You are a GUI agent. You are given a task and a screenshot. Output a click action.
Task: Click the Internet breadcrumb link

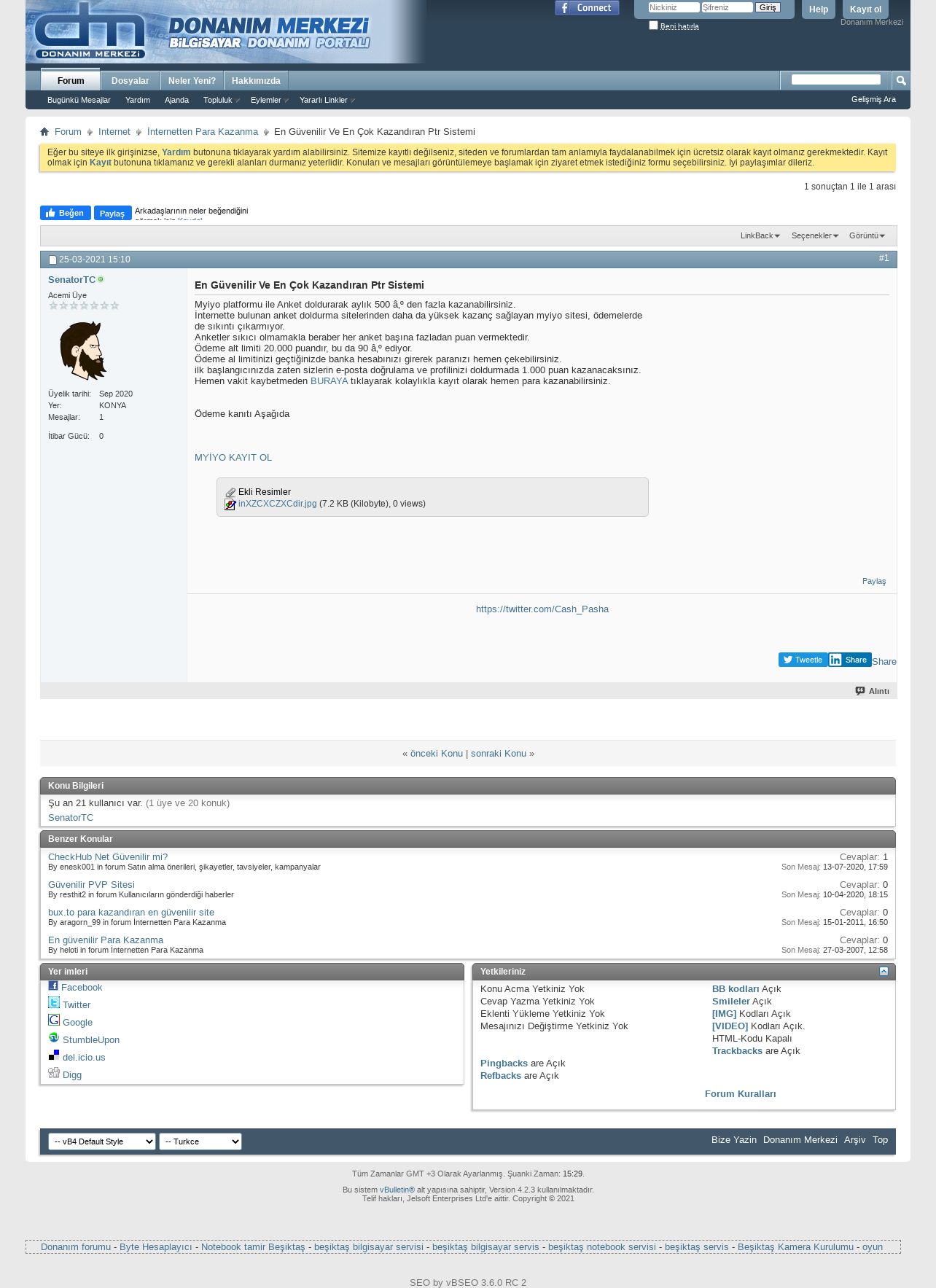click(x=114, y=132)
